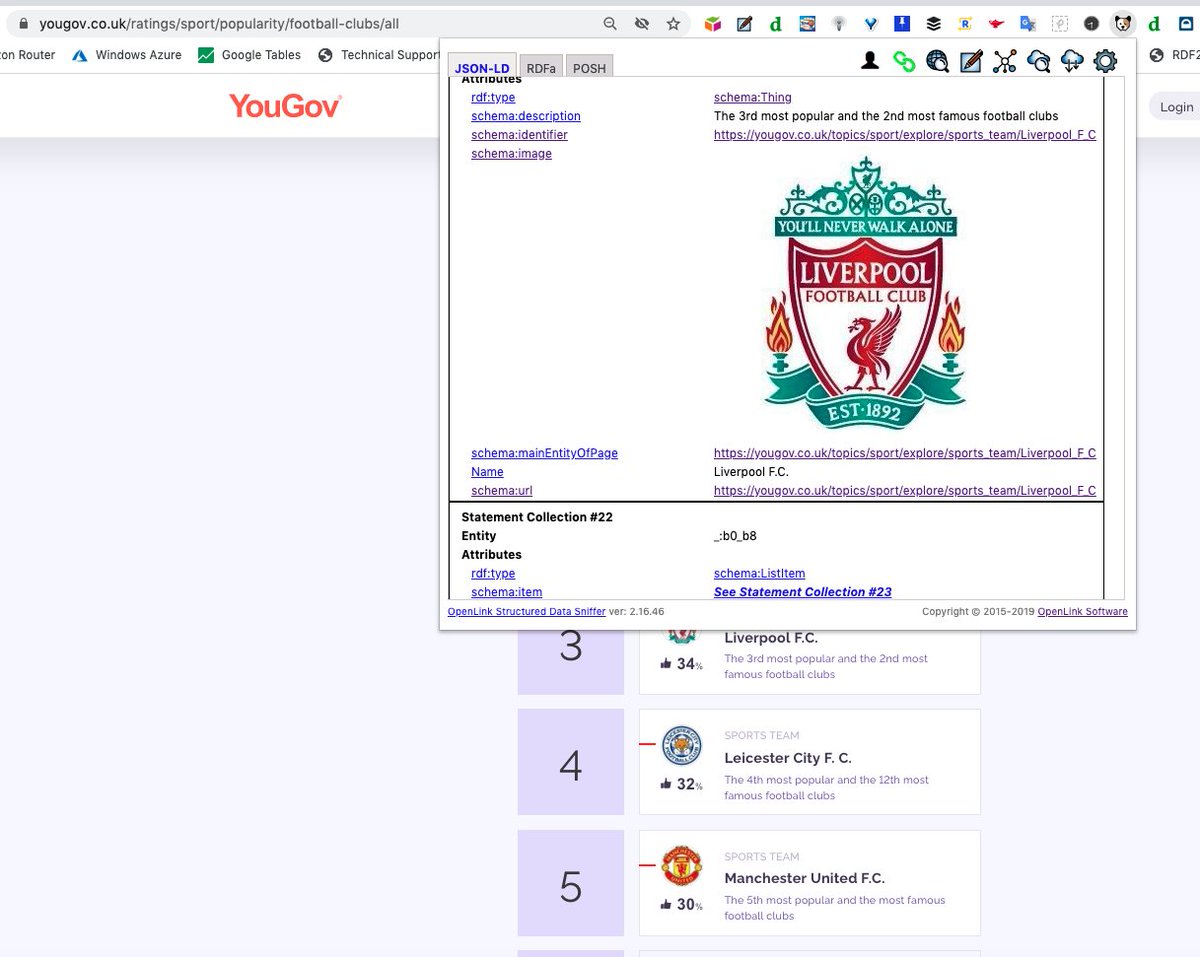Follow the schema:Thing link

click(752, 97)
